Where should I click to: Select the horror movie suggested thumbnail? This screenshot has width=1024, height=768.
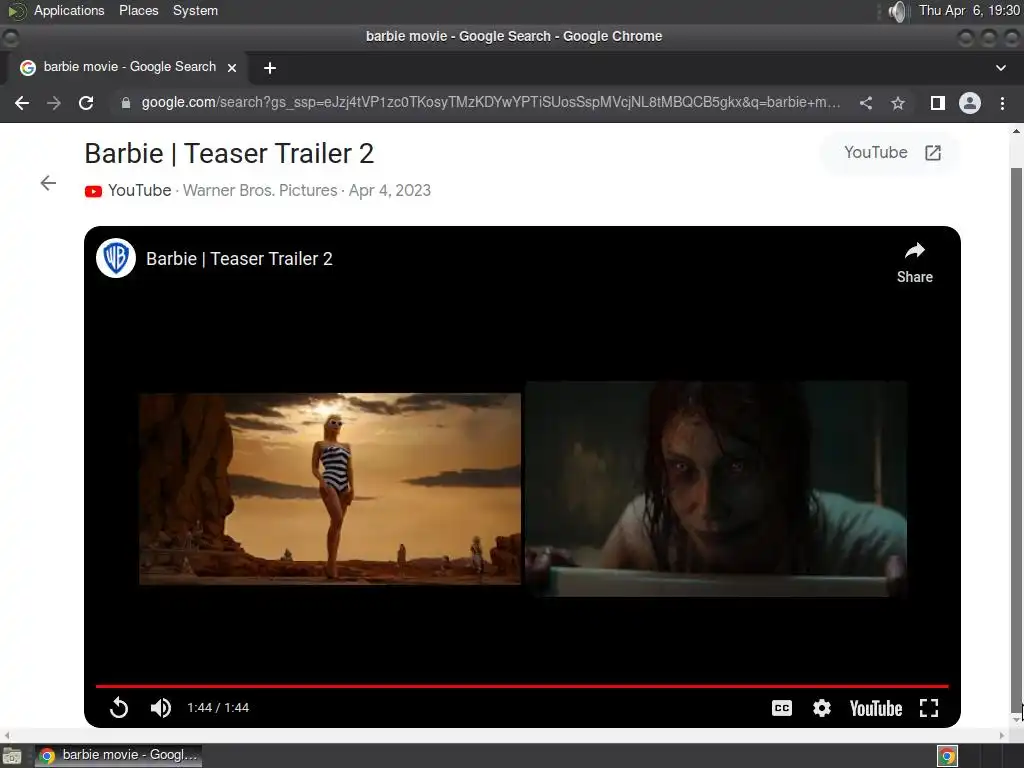pyautogui.click(x=716, y=488)
